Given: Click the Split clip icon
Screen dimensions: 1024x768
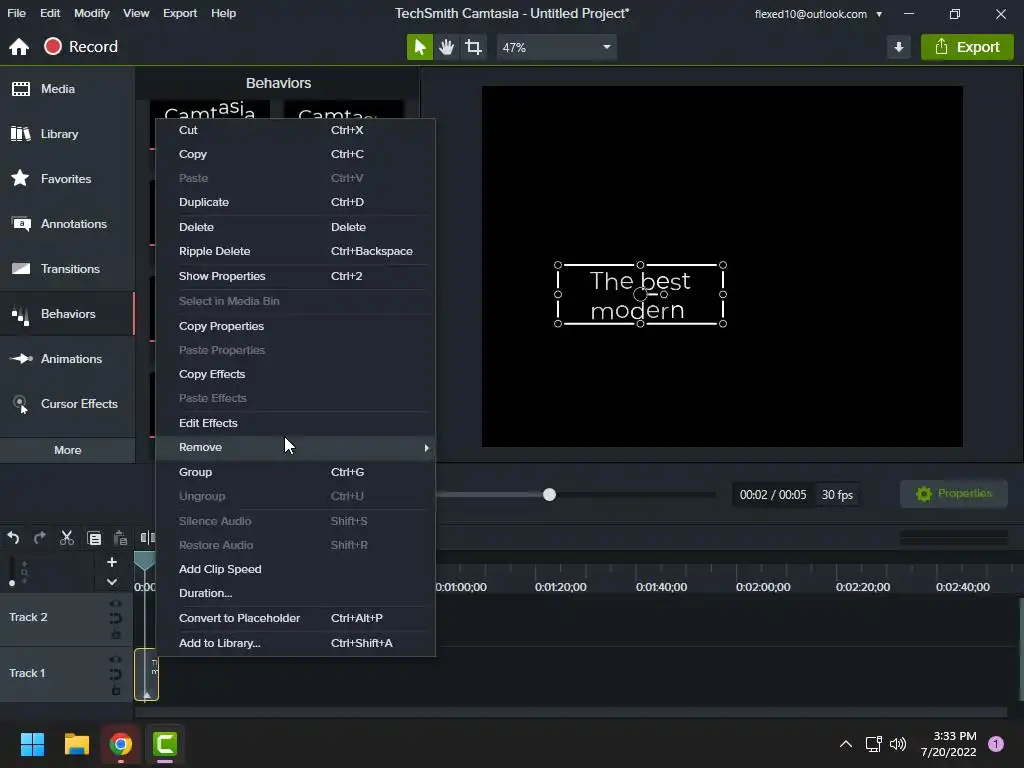Looking at the screenshot, I should 147,538.
